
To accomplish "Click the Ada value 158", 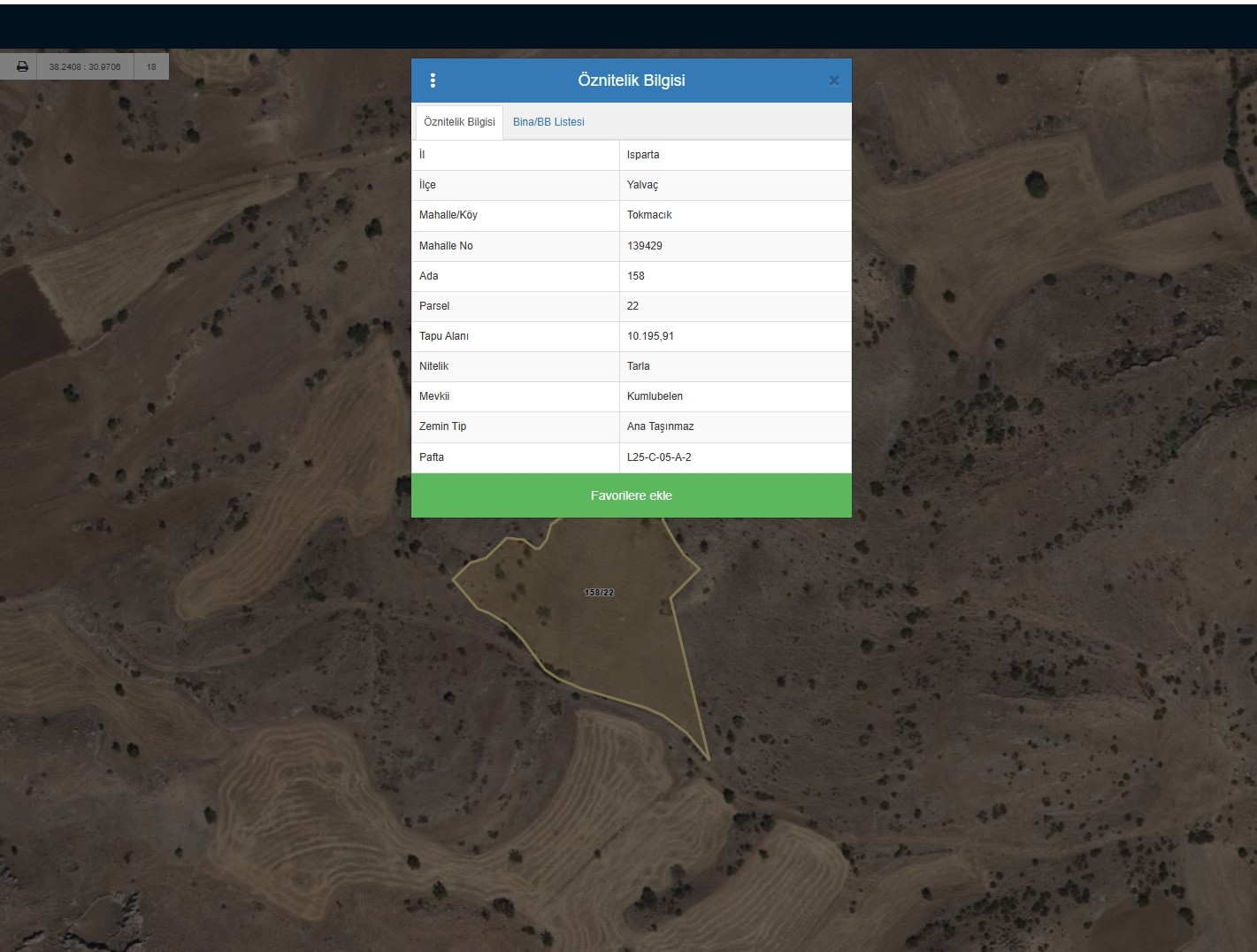I will pyautogui.click(x=636, y=276).
